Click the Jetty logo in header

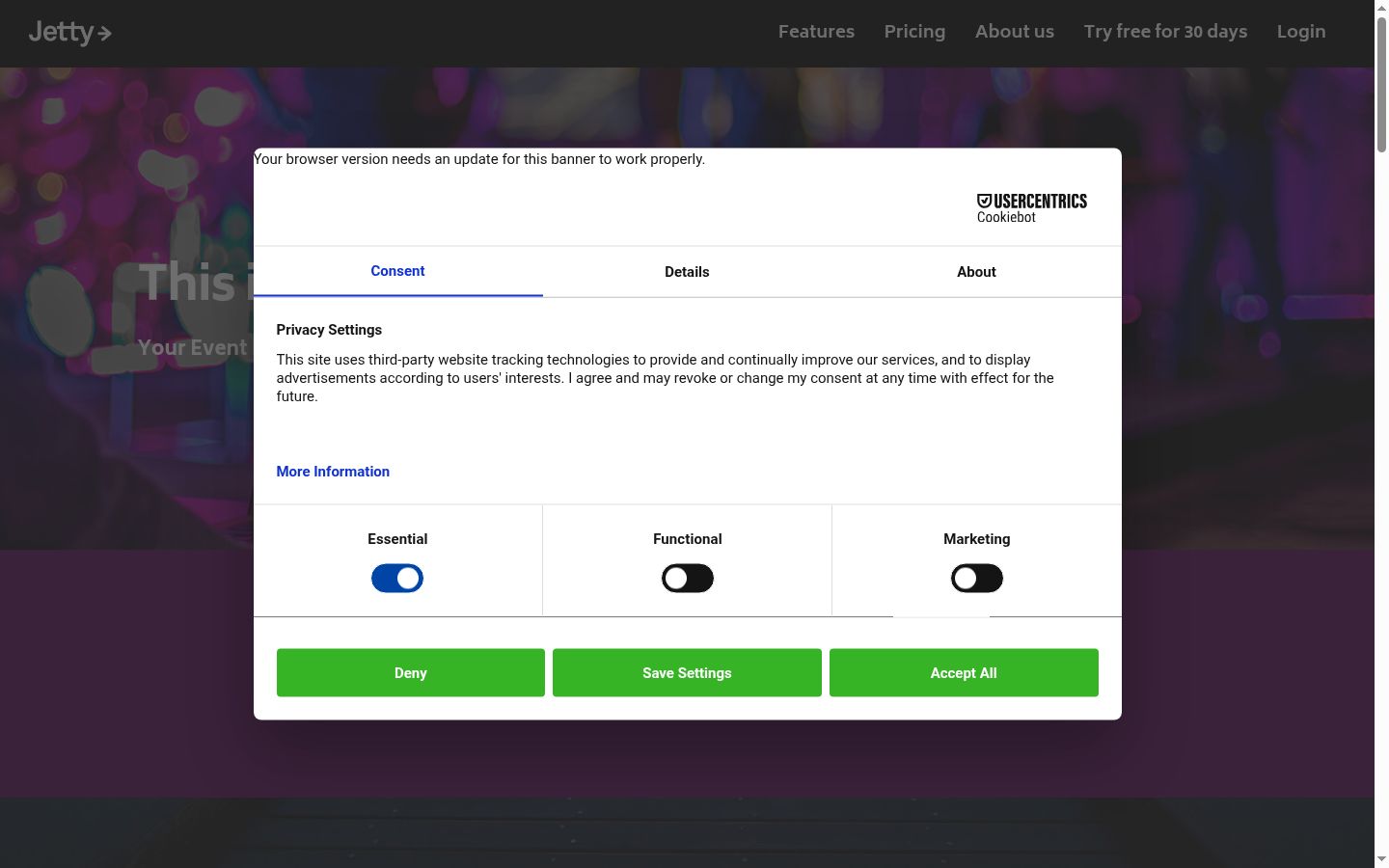point(69,32)
